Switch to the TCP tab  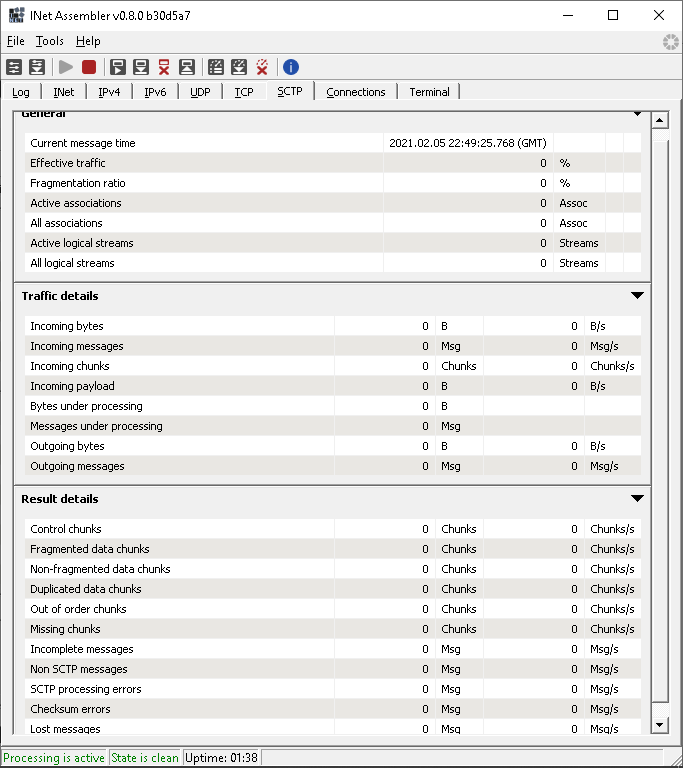click(x=244, y=92)
